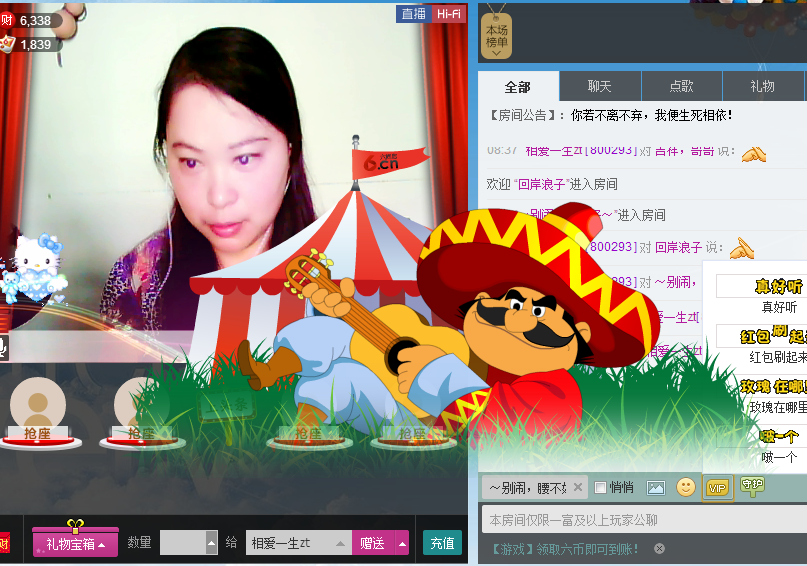This screenshot has height=566, width=807.
Task: Dismiss the 游戏 notice with x icon
Action: click(x=659, y=549)
